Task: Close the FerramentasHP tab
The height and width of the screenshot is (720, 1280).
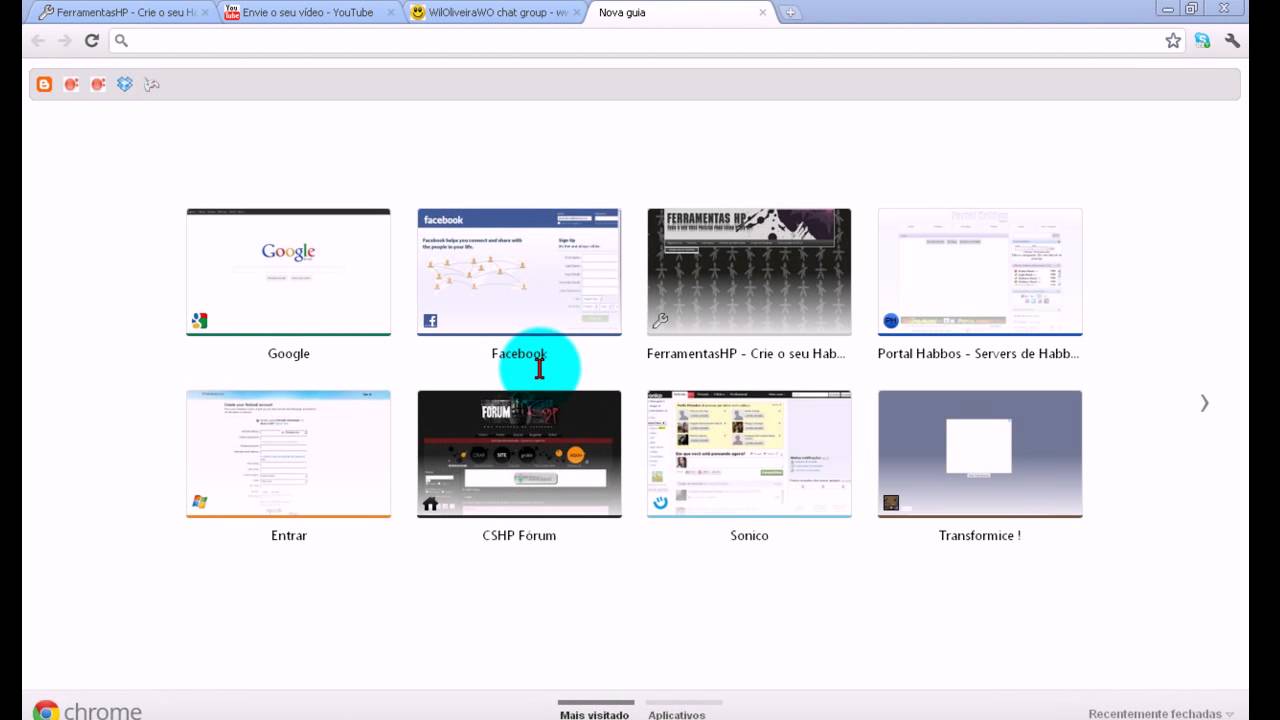Action: (206, 13)
